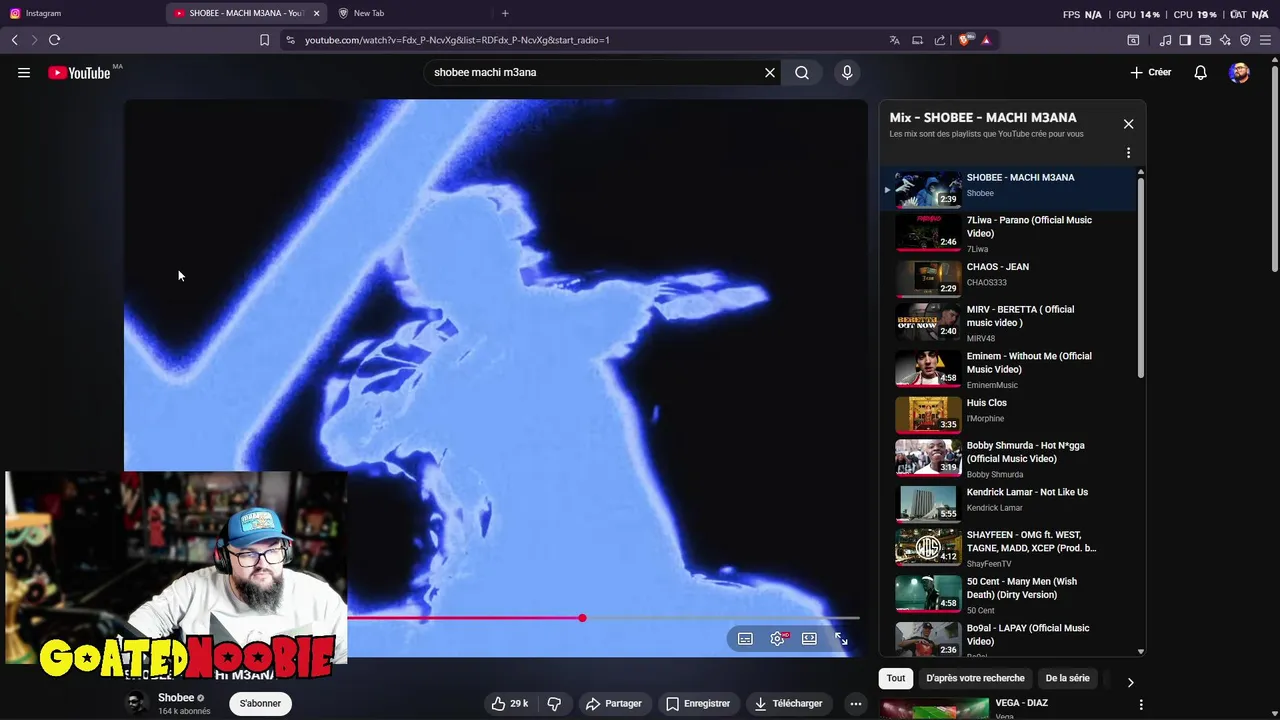Screen dimensions: 1280x720
Task: Play SHAYFEEN - OMG playlist entry
Action: 1010,547
